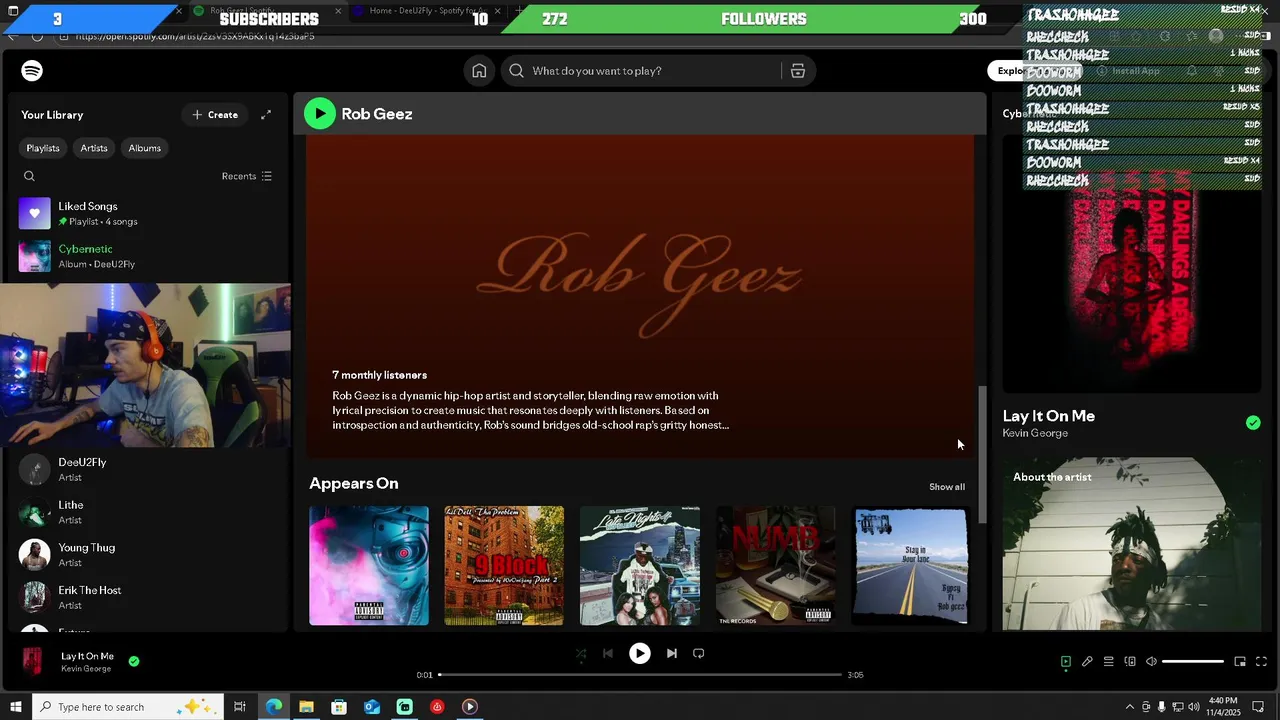
Task: Open the taskbar volume control
Action: (1194, 707)
